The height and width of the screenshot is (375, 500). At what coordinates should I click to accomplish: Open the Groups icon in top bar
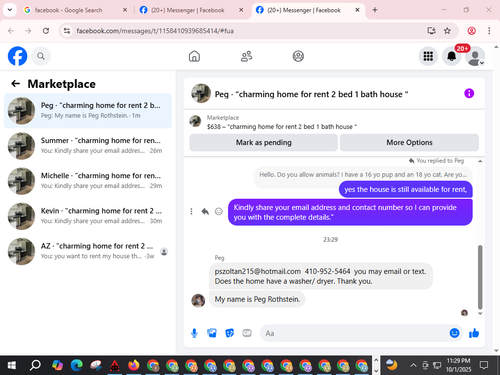coord(298,56)
